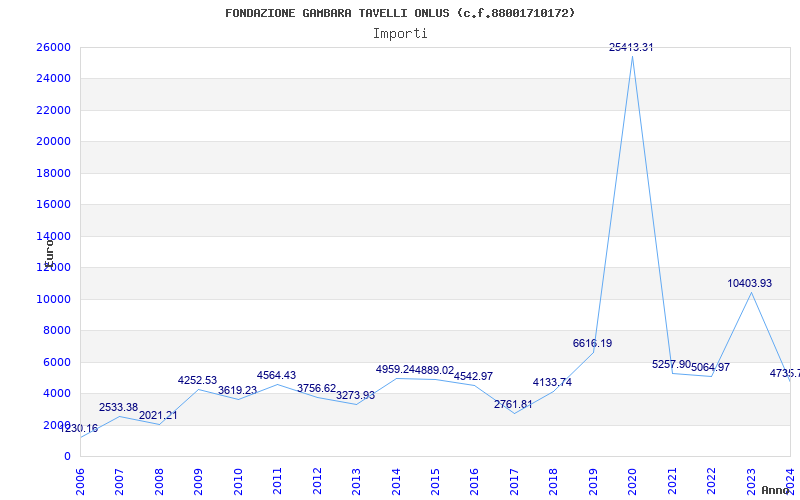Click the 2009 x-axis year label
The height and width of the screenshot is (500, 800).
198,482
